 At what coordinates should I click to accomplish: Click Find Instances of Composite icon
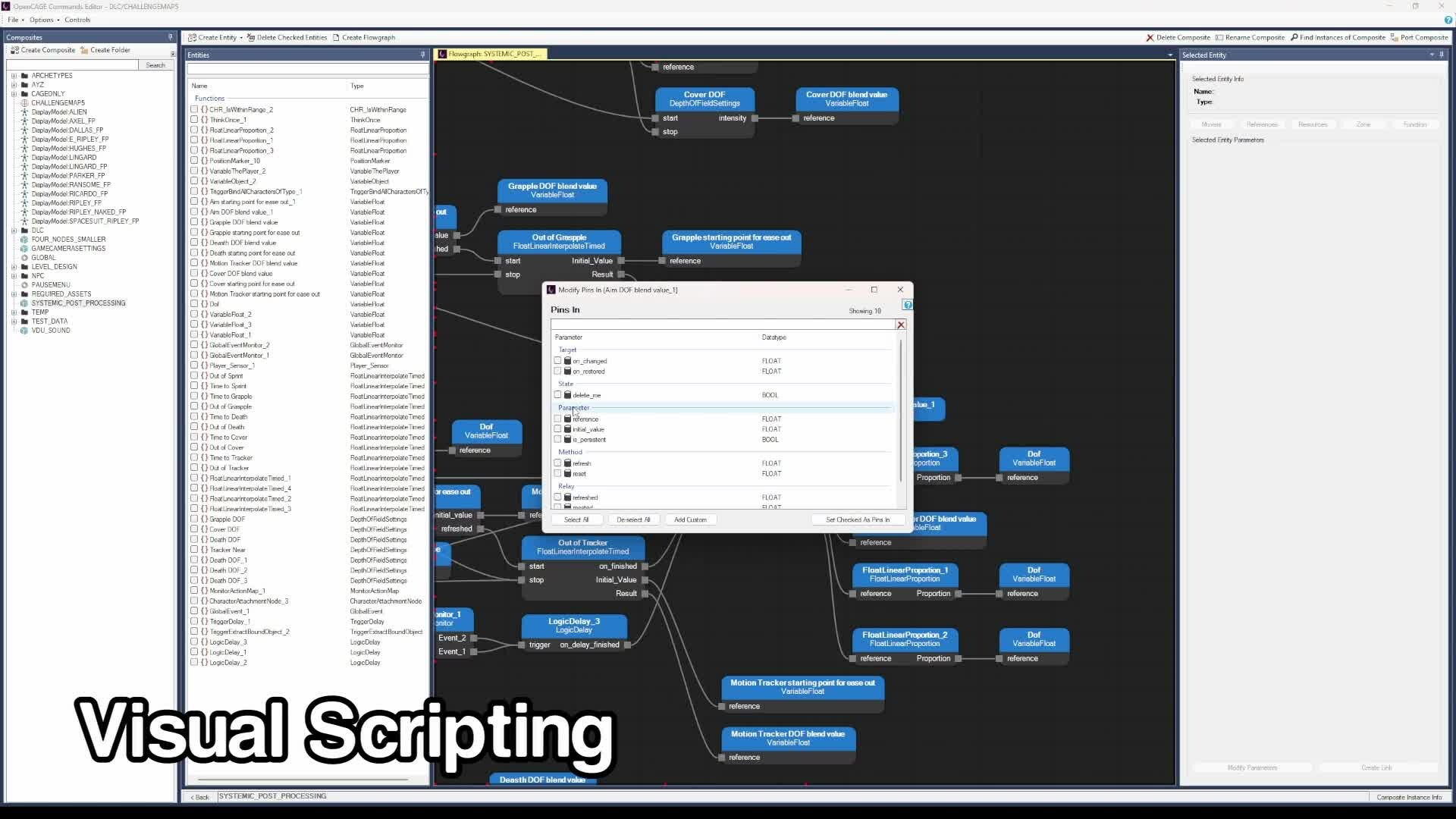coord(1294,37)
